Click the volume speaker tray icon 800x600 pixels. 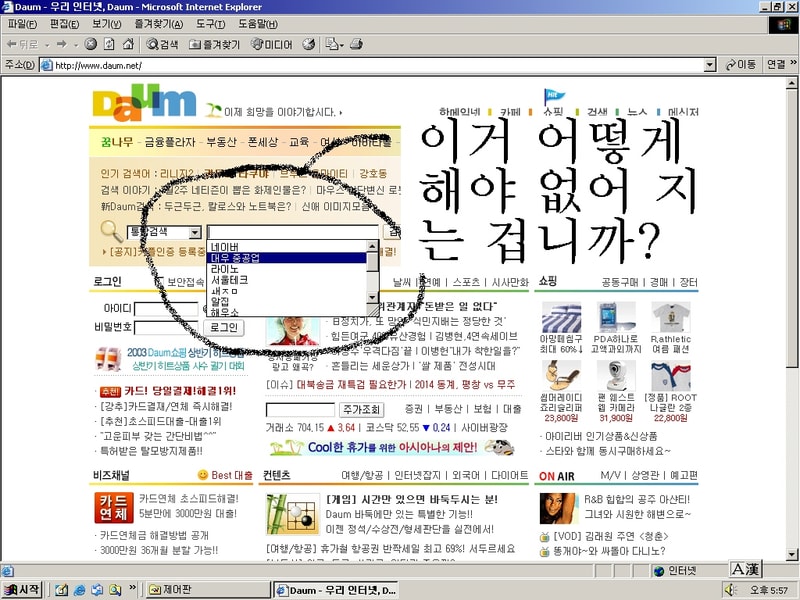pos(731,590)
